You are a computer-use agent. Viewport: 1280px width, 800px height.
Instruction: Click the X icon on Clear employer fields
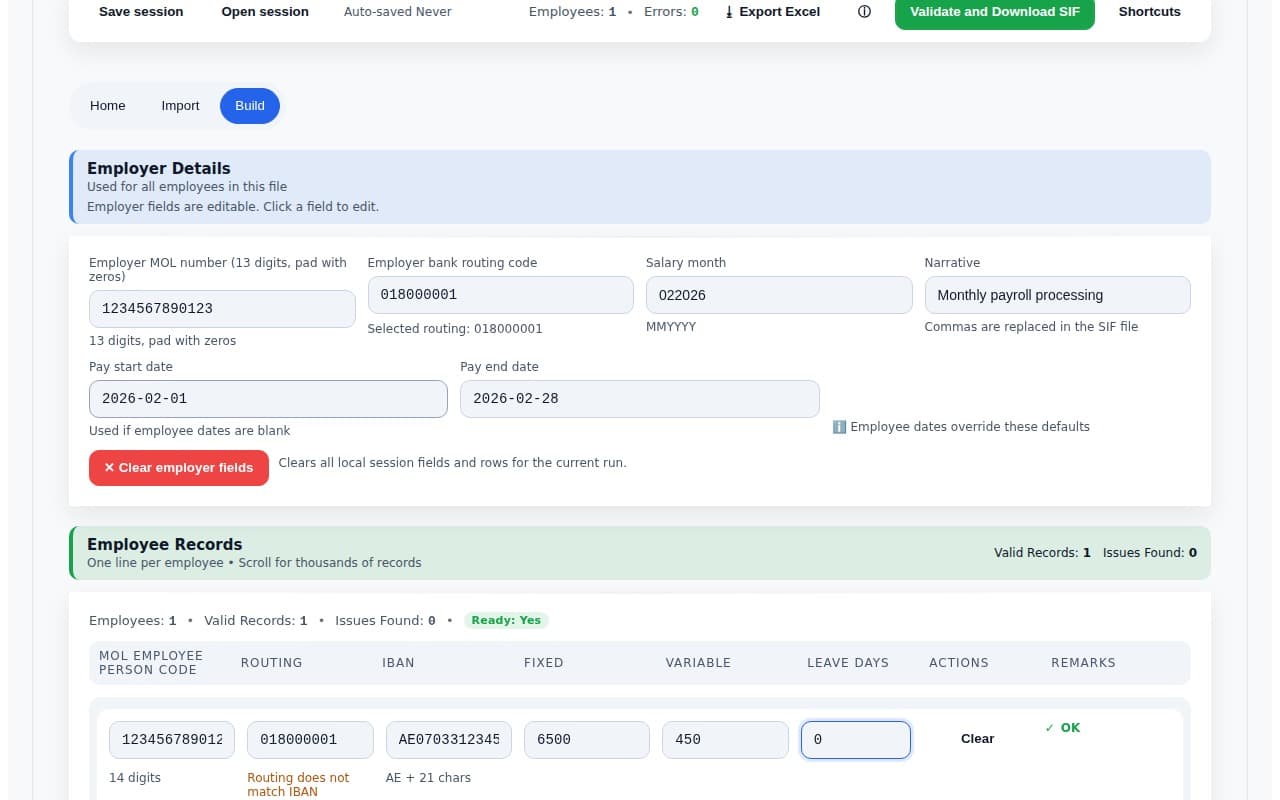pyautogui.click(x=109, y=467)
